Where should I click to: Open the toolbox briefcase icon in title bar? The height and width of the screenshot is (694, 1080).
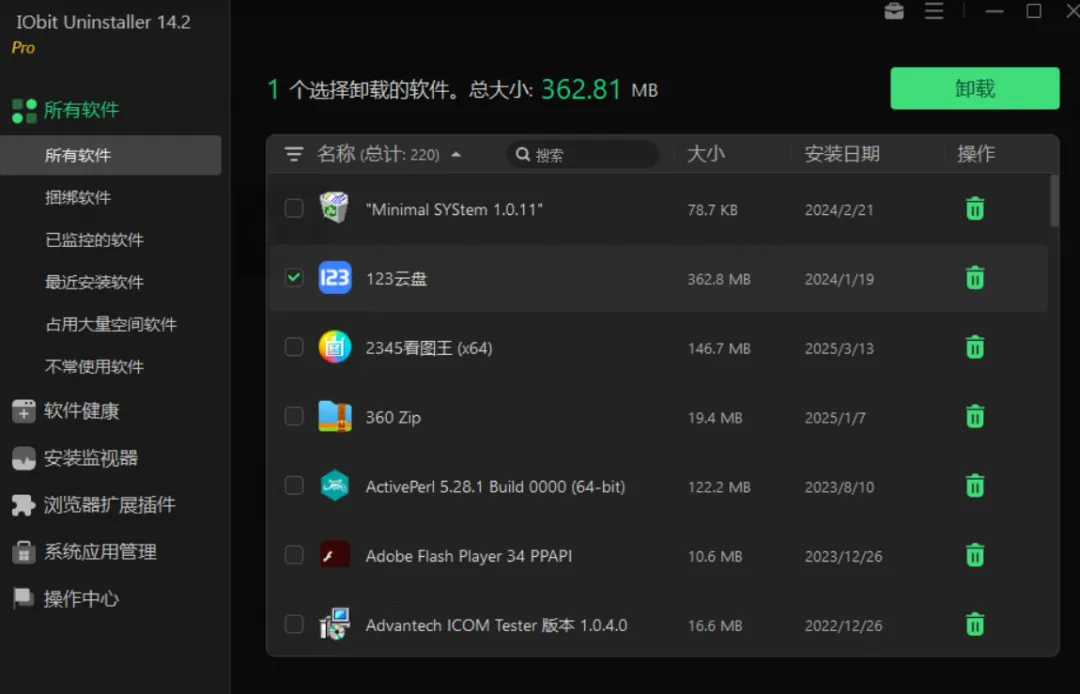click(x=894, y=11)
